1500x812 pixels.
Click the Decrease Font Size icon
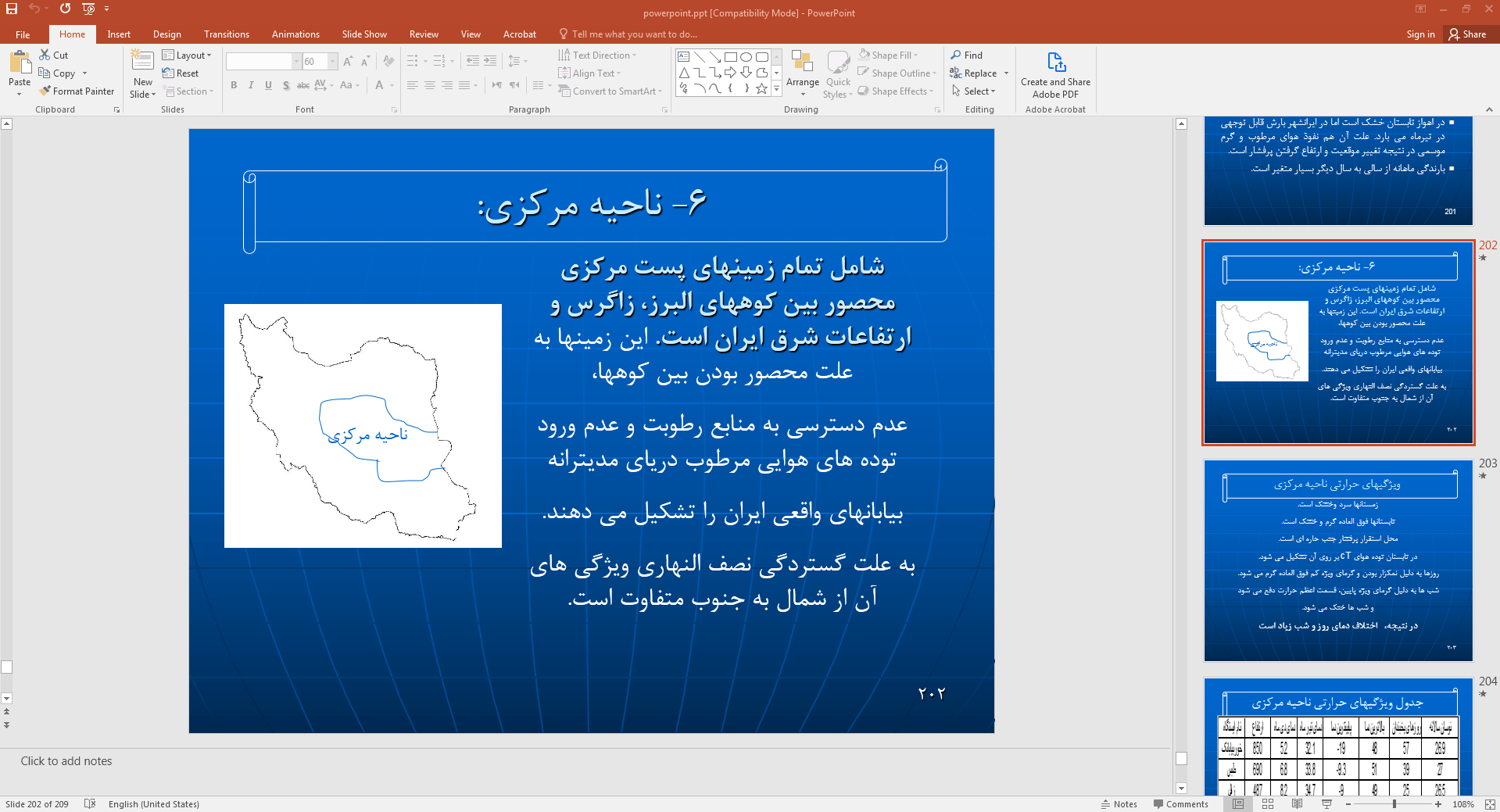(365, 61)
